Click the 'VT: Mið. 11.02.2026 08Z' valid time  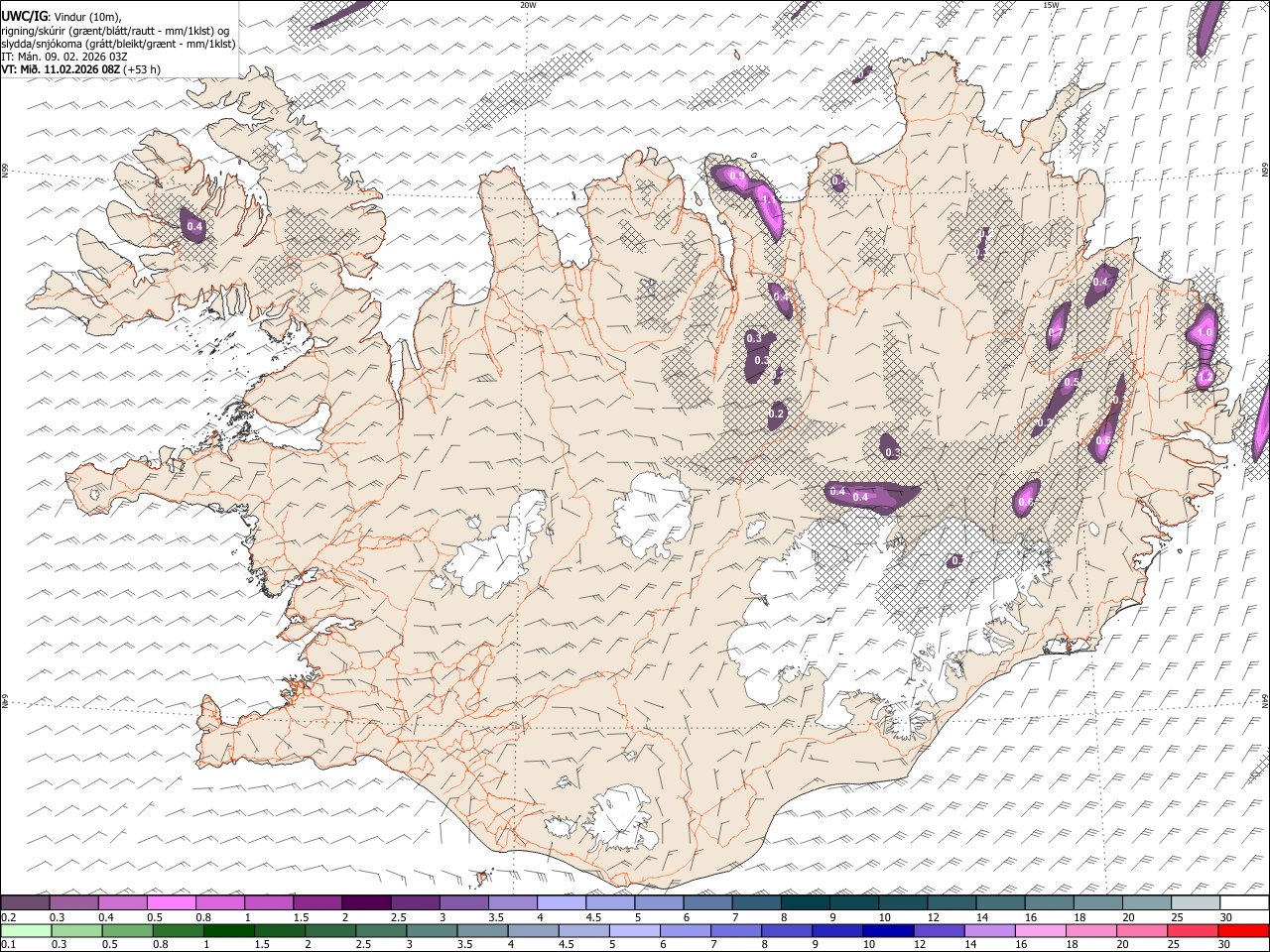click(61, 69)
